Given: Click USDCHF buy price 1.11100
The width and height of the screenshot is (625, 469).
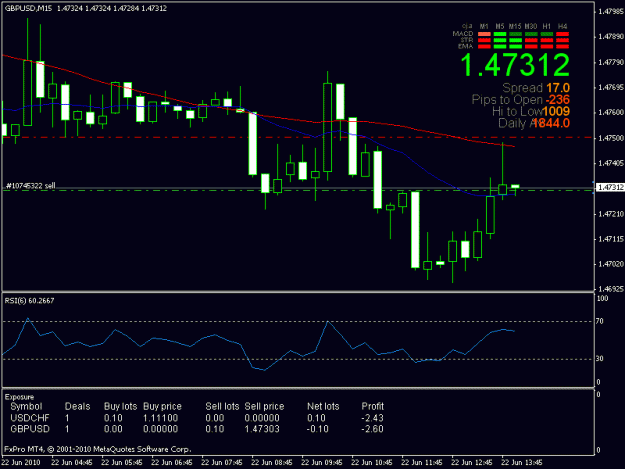Looking at the screenshot, I should [160, 418].
